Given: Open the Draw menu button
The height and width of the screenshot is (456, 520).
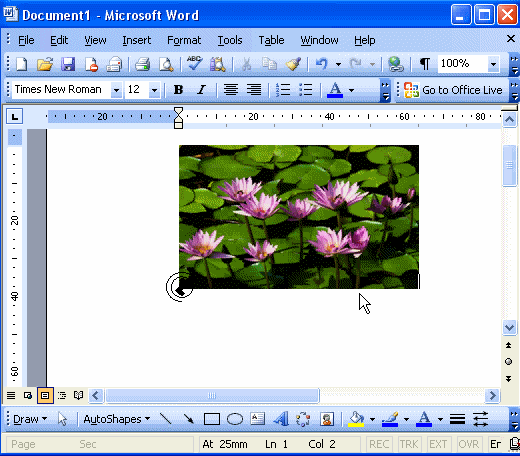Looking at the screenshot, I should click(x=30, y=419).
